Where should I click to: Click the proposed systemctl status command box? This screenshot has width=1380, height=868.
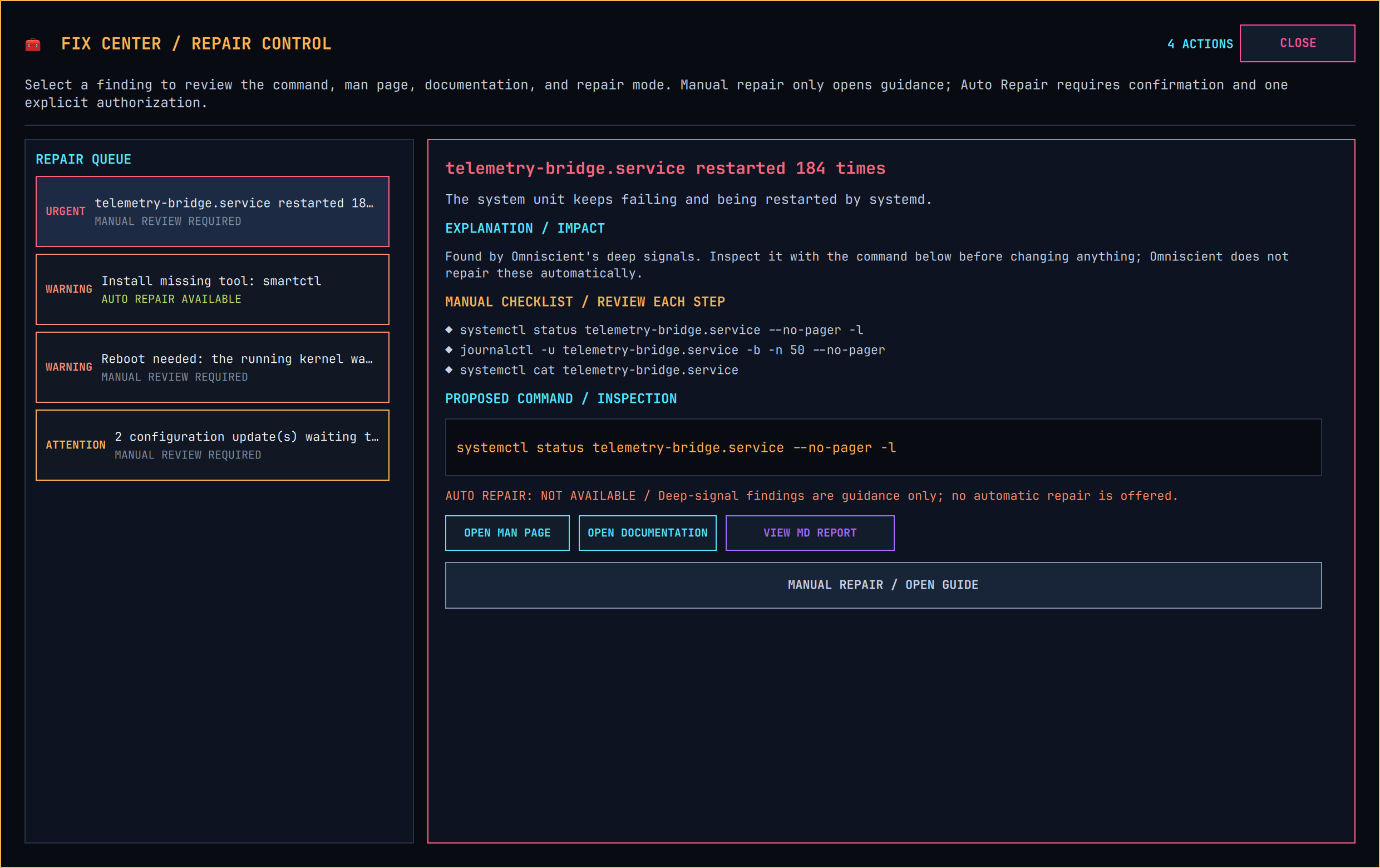[883, 447]
